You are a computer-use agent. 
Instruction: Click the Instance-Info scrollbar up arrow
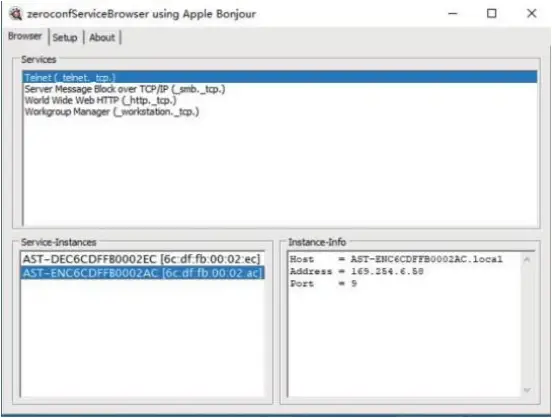pos(527,260)
